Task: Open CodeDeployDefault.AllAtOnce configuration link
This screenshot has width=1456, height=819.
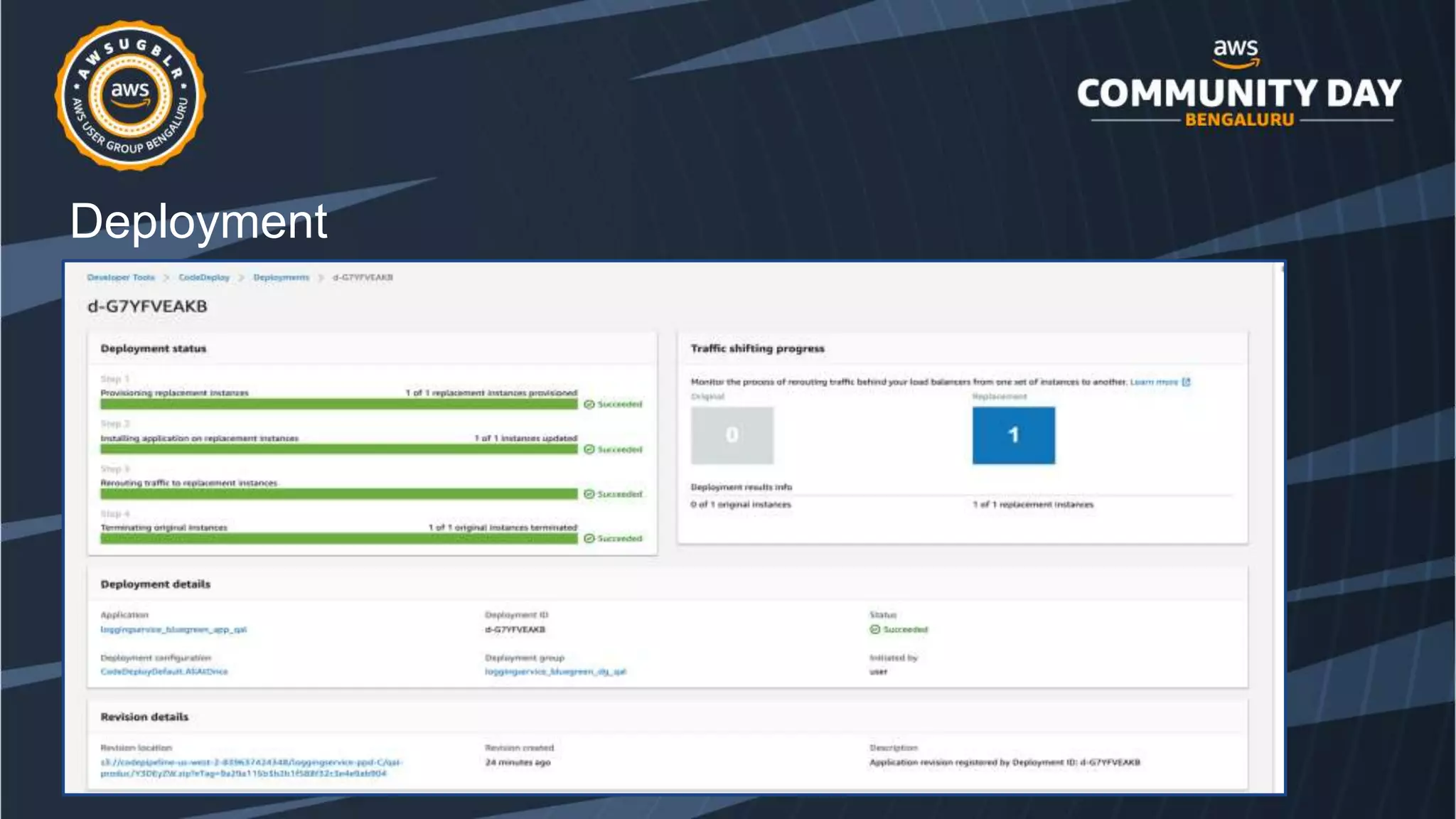Action: tap(164, 672)
